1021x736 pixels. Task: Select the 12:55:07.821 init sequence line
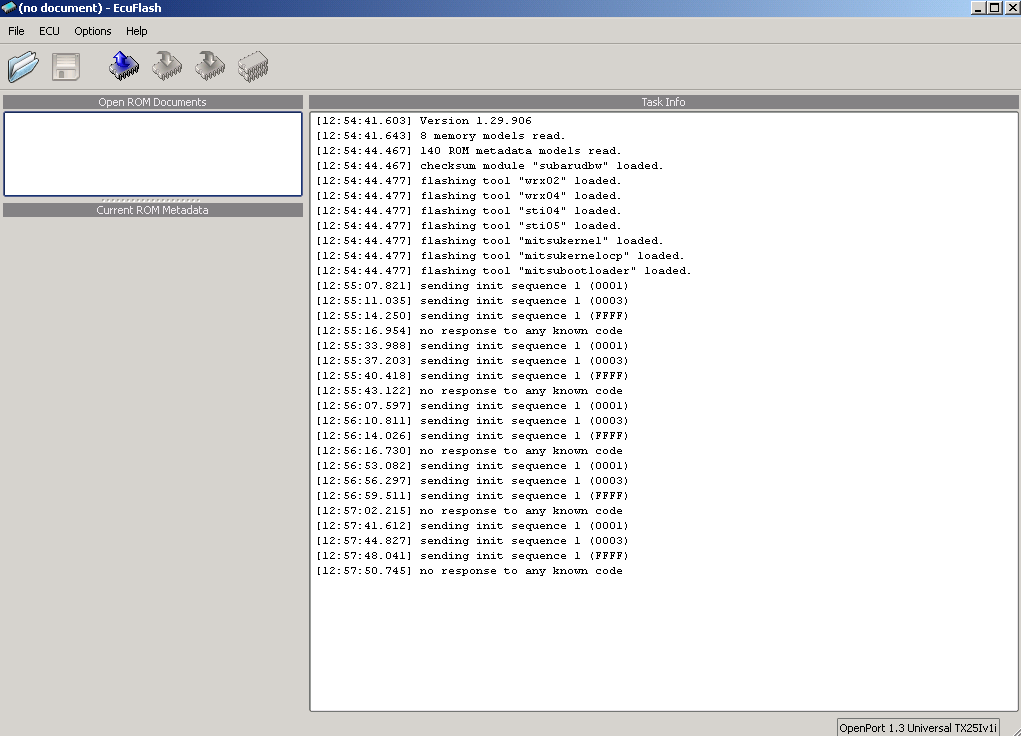(473, 285)
